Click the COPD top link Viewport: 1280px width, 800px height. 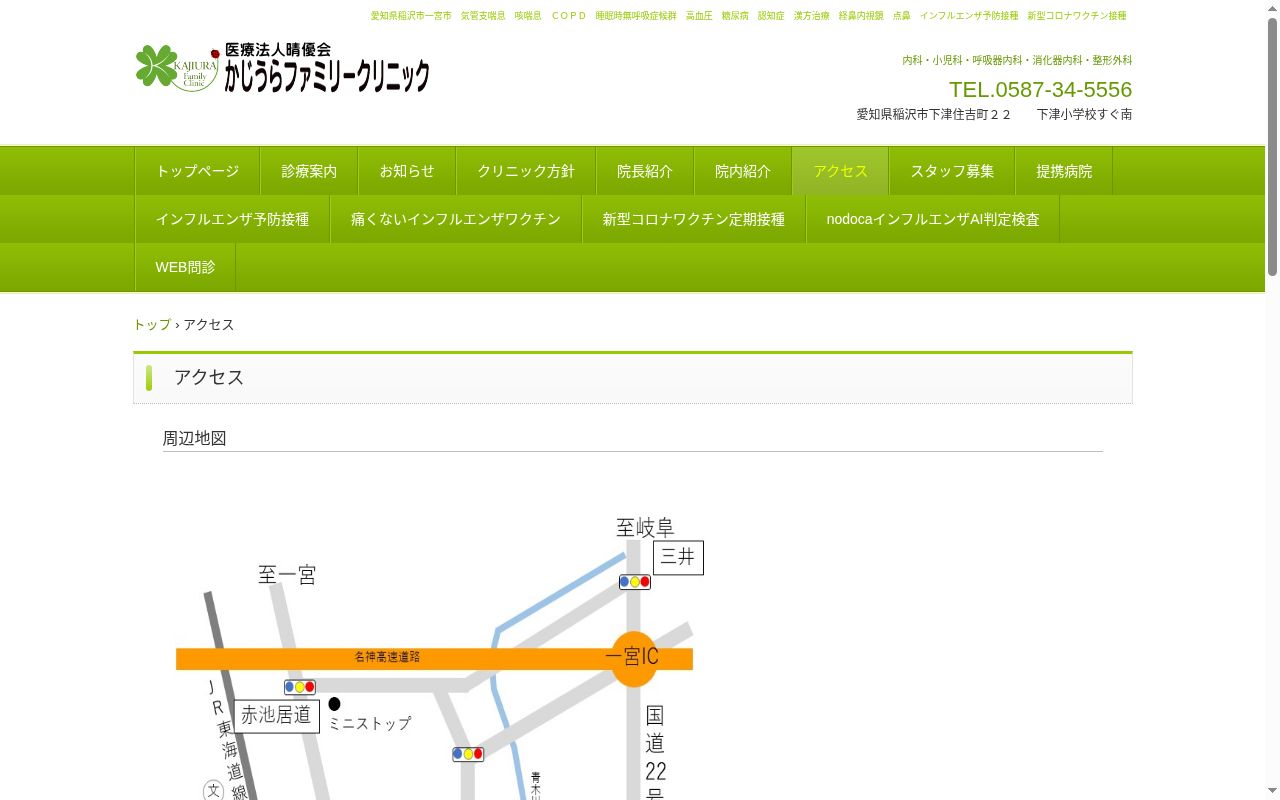point(569,16)
